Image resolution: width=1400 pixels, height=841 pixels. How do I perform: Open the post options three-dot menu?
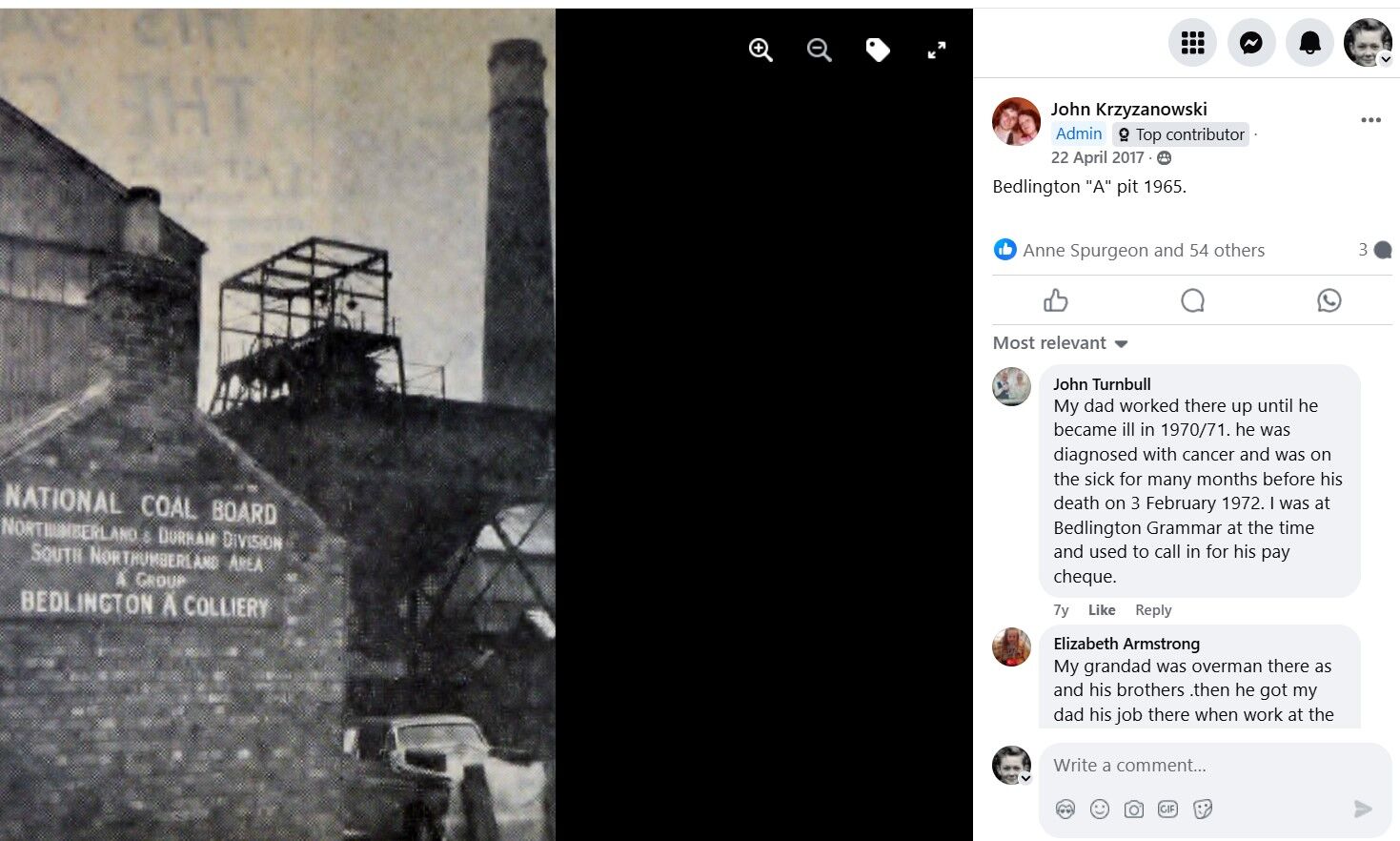click(1370, 120)
